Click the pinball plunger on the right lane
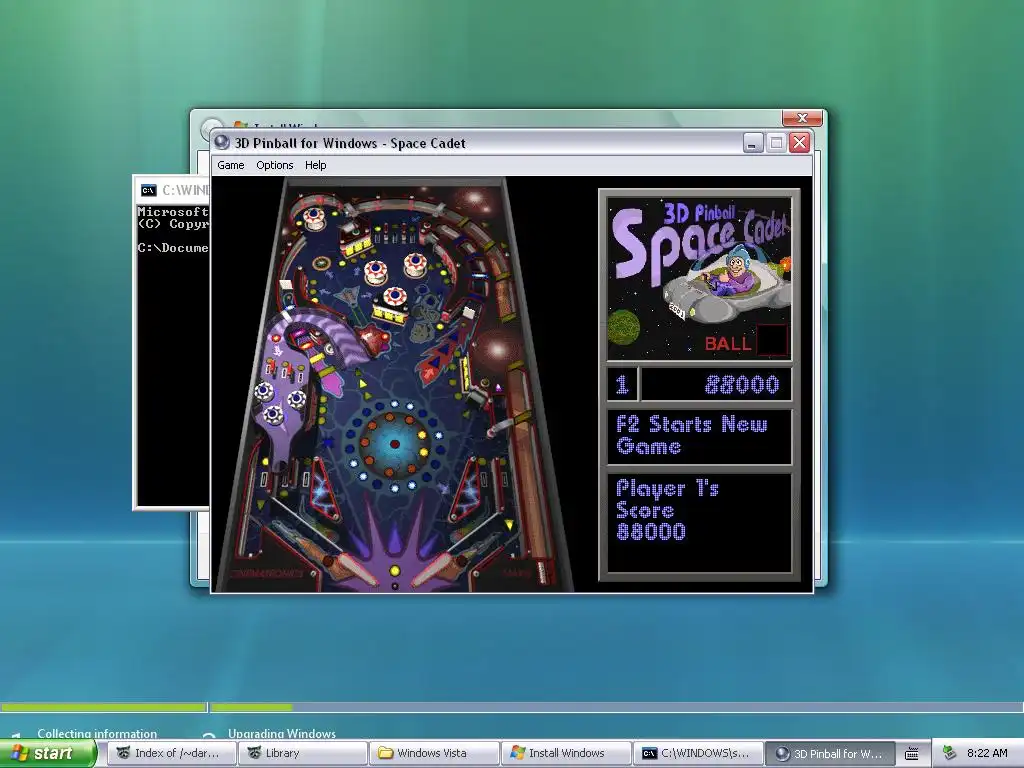Viewport: 1024px width, 768px height. tap(543, 571)
